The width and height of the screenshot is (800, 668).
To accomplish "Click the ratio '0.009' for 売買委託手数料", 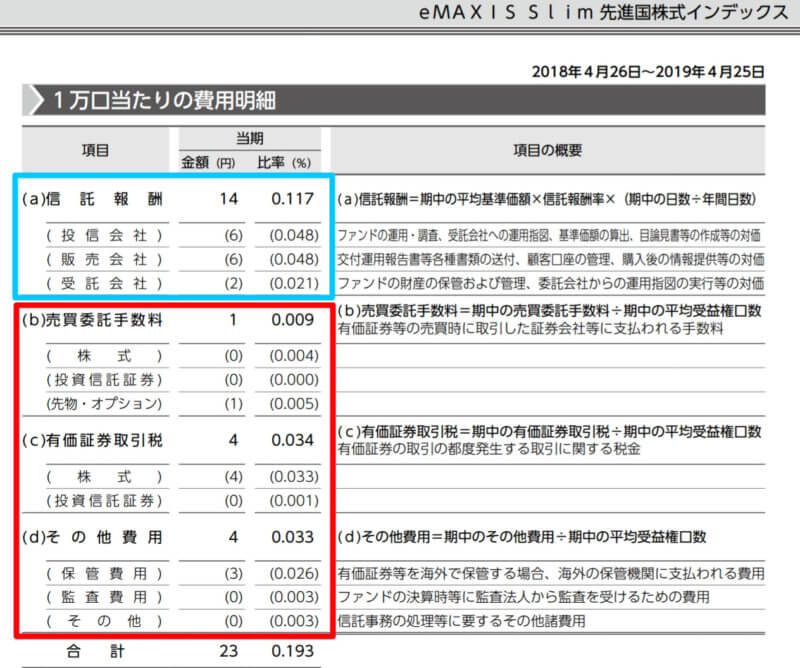I will click(x=292, y=320).
